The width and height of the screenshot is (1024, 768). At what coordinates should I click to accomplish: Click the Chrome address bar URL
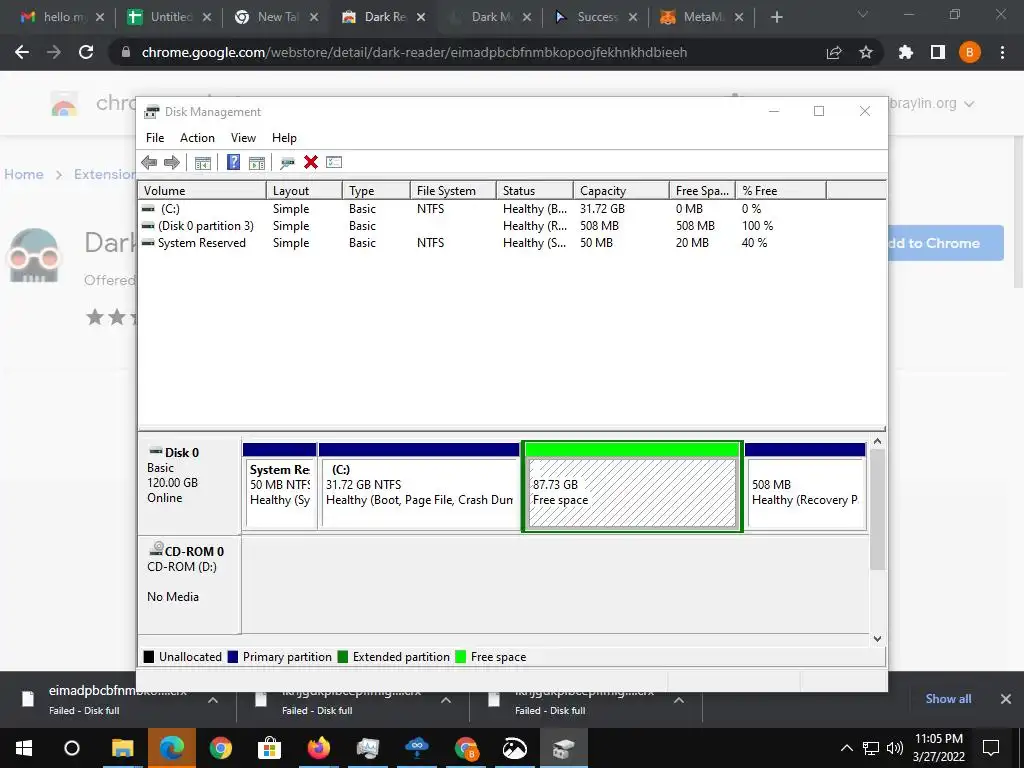tap(414, 52)
